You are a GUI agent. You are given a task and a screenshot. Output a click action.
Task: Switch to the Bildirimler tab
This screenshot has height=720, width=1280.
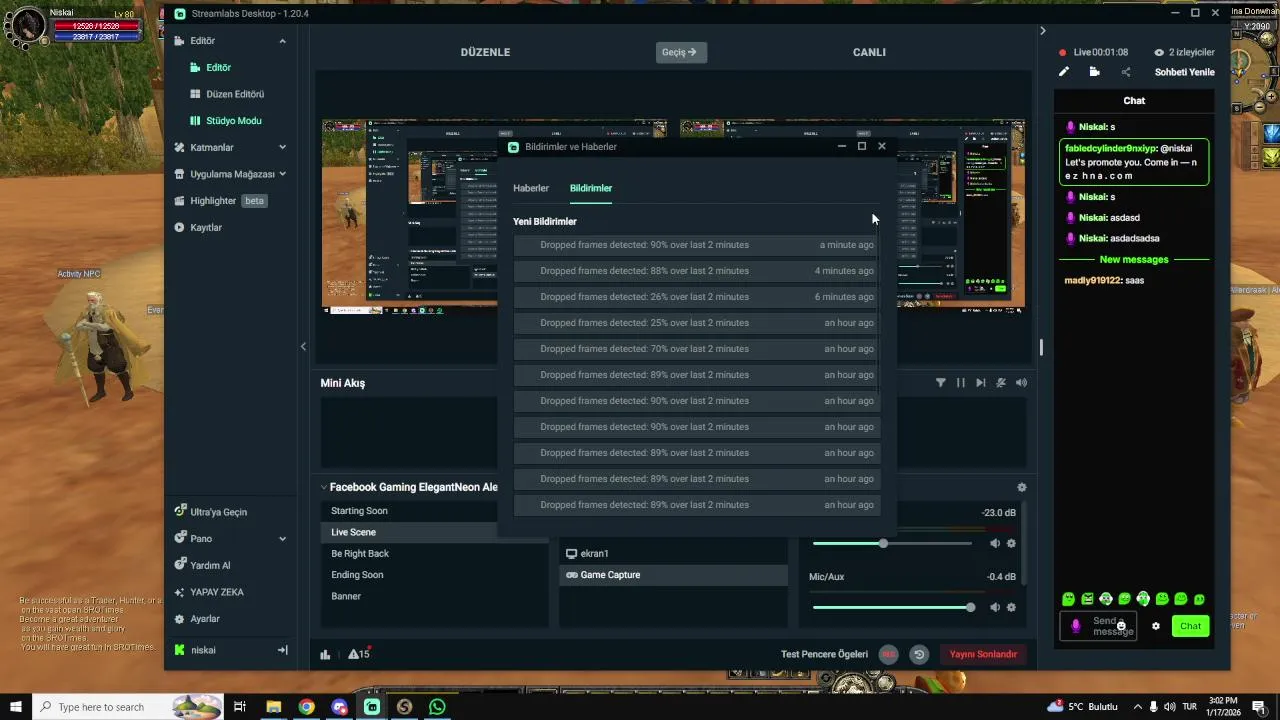pyautogui.click(x=591, y=188)
